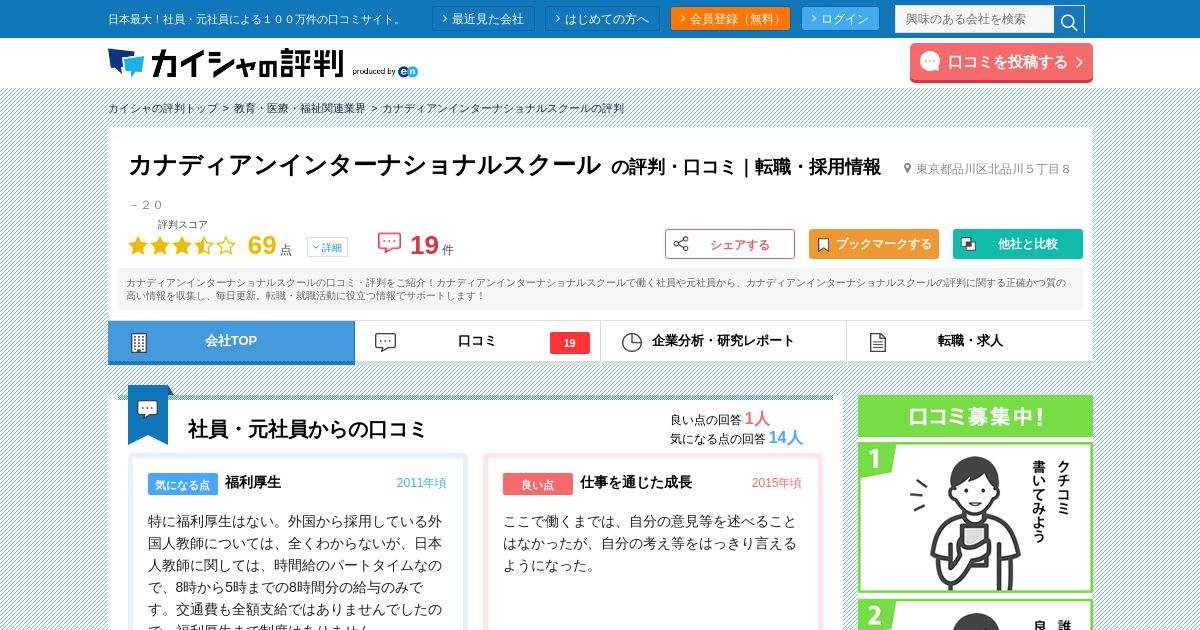Click breadcrumb カイシャの評判トップ
Image resolution: width=1200 pixels, height=630 pixels.
click(163, 108)
